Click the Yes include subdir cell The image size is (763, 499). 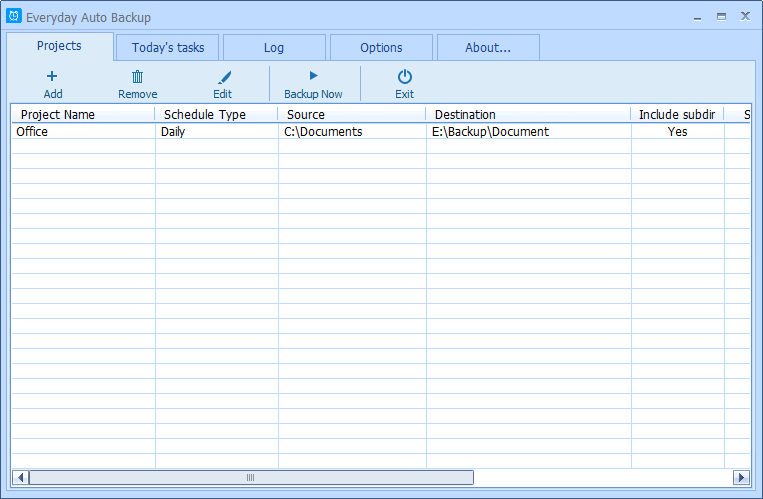pos(678,131)
